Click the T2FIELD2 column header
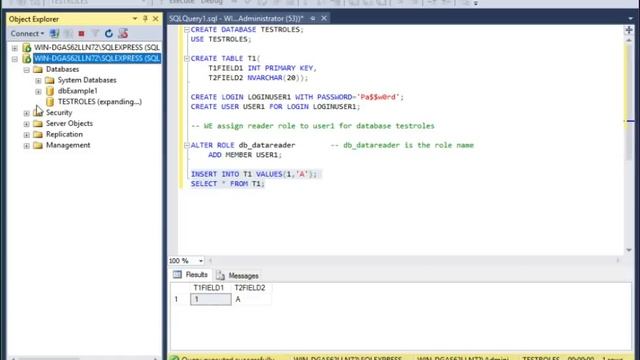 250,288
